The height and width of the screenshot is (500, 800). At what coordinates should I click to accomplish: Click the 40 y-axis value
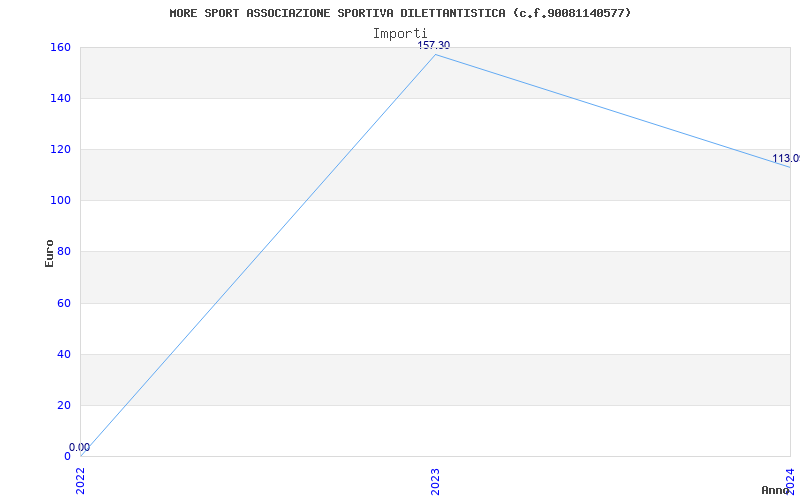[64, 354]
